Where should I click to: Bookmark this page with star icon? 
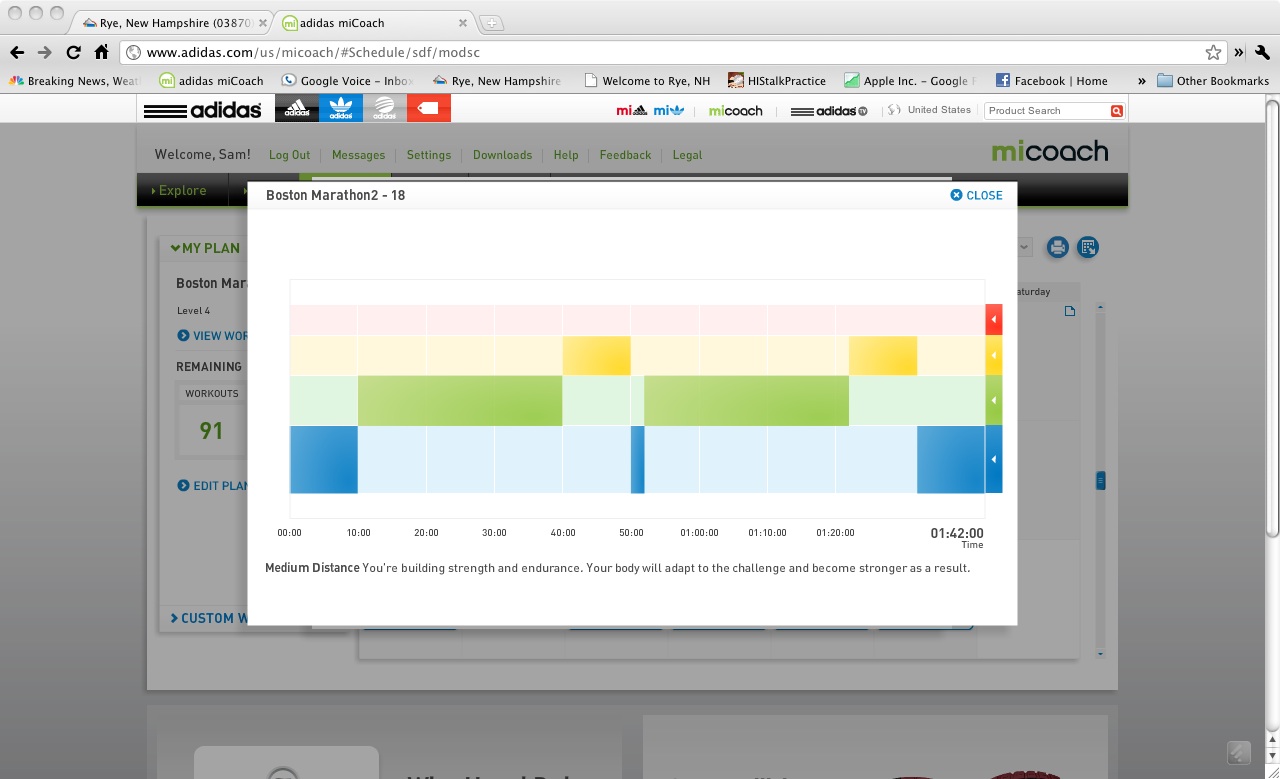[1213, 52]
